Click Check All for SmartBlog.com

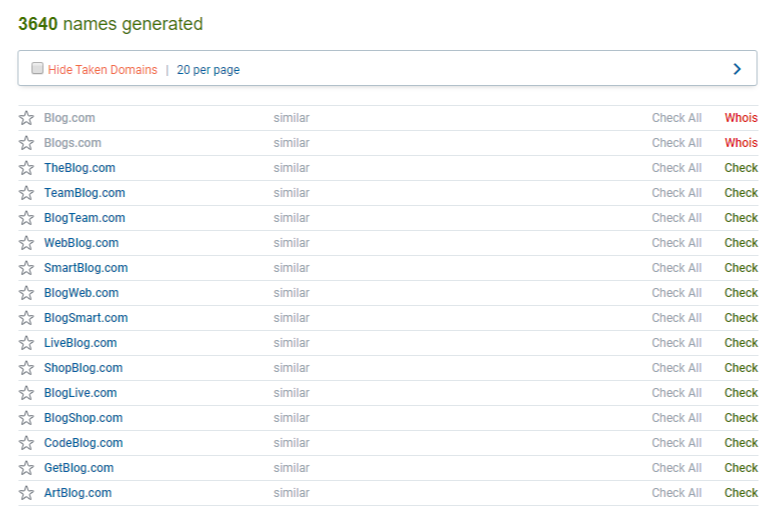coord(677,268)
